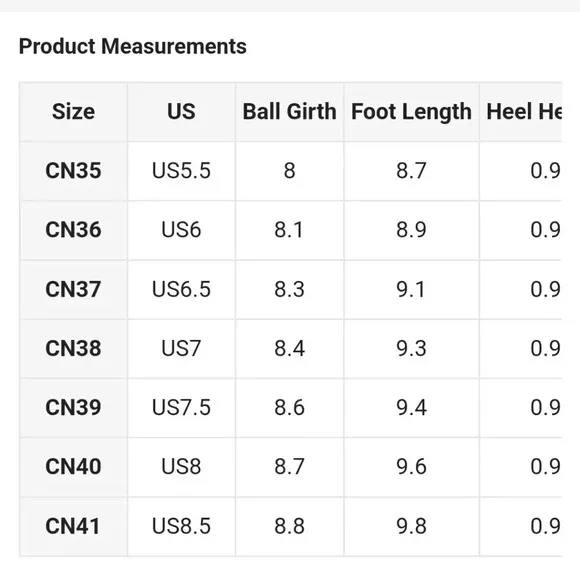Select the Size column header
The image size is (580, 580).
pos(73,111)
